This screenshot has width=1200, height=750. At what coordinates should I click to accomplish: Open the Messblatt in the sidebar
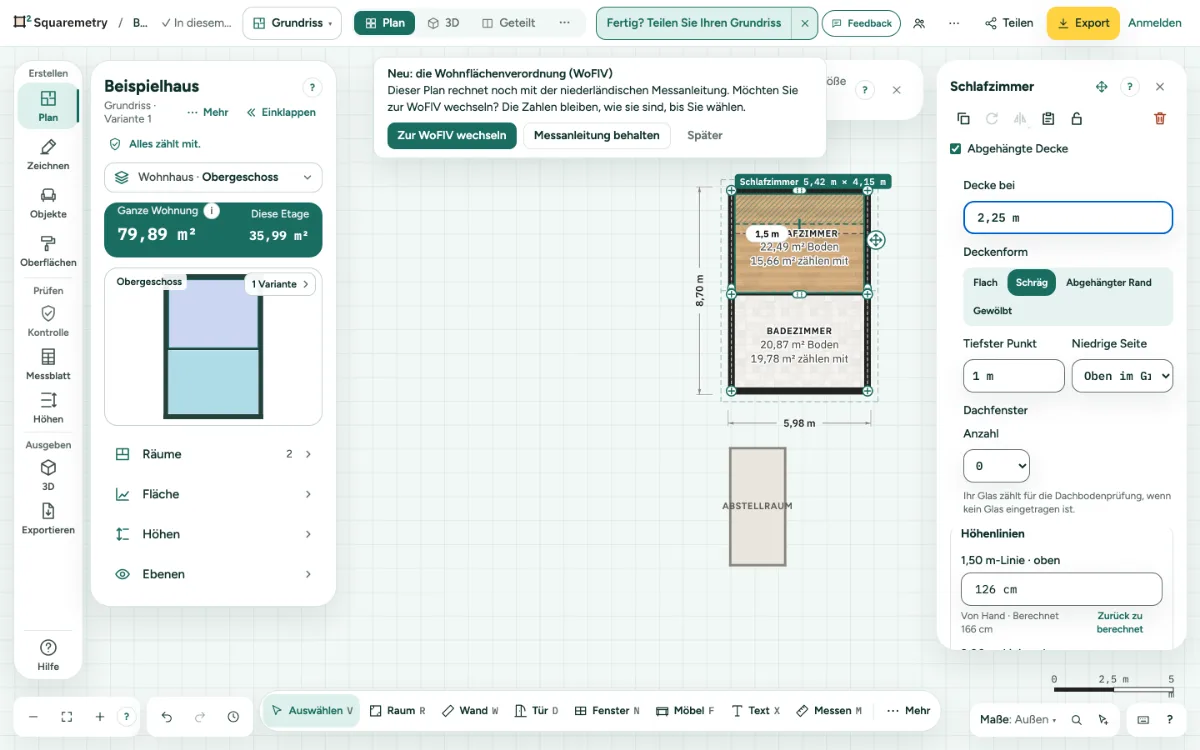coord(48,364)
